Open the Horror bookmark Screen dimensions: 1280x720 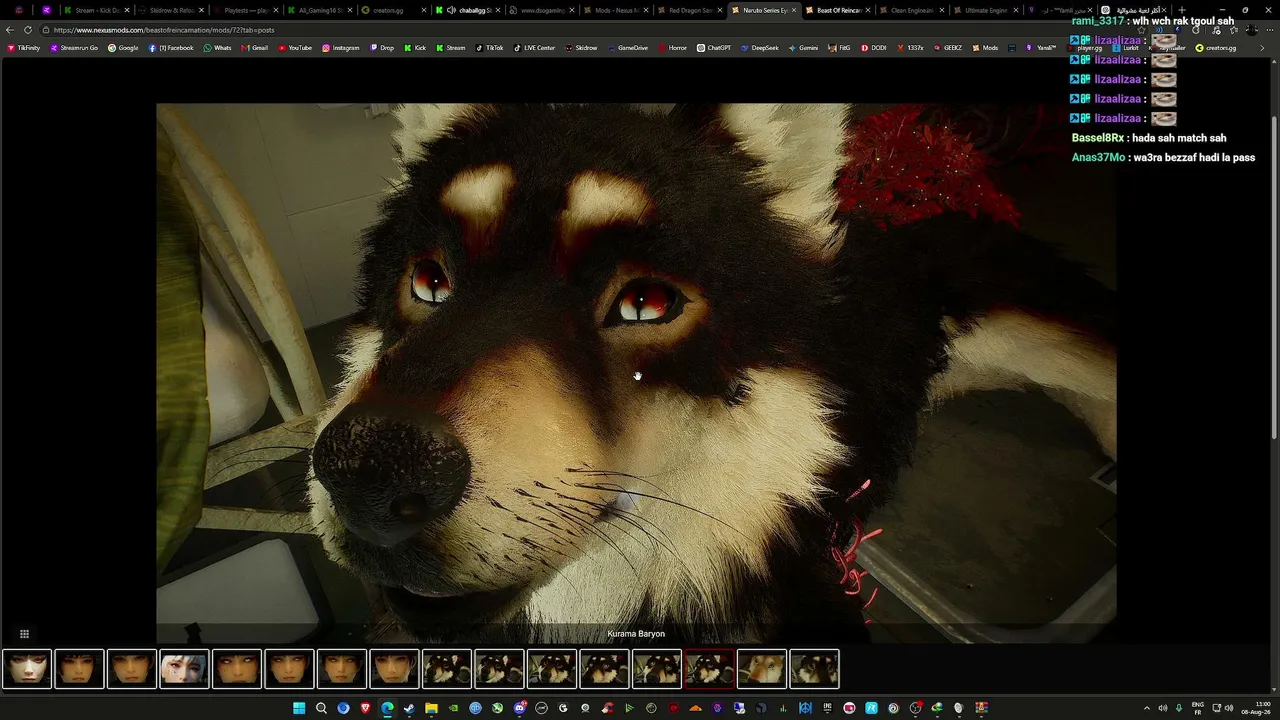(672, 48)
